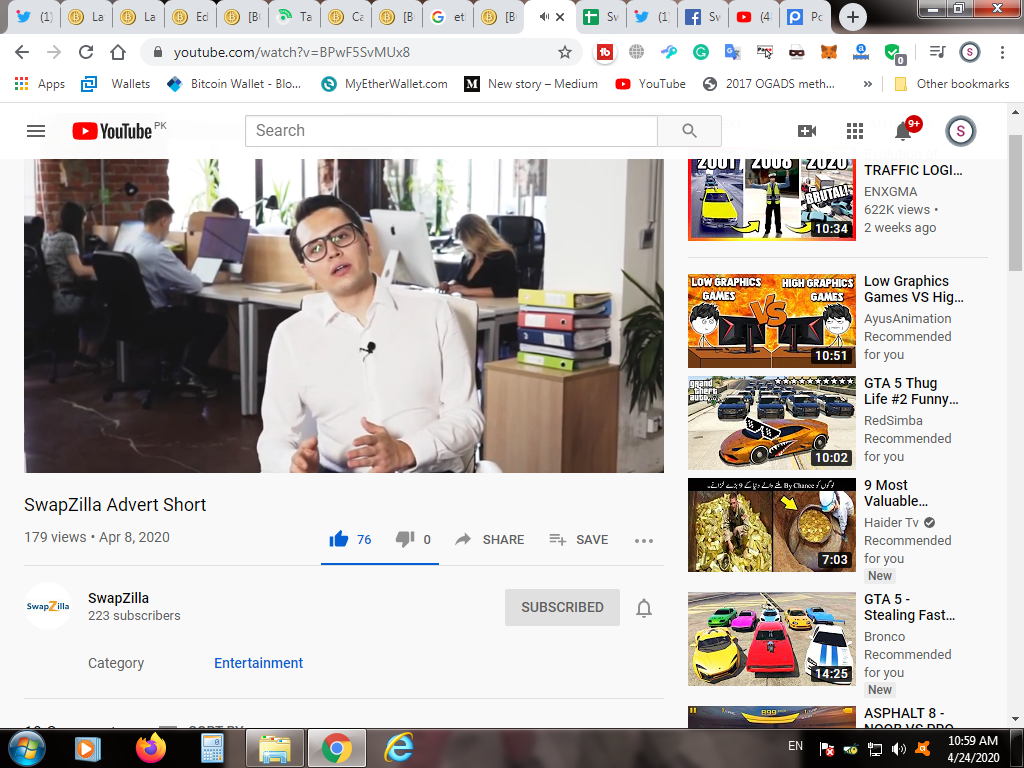Toggle the SUBSCRIBED button
Image resolution: width=1024 pixels, height=768 pixels.
click(562, 607)
